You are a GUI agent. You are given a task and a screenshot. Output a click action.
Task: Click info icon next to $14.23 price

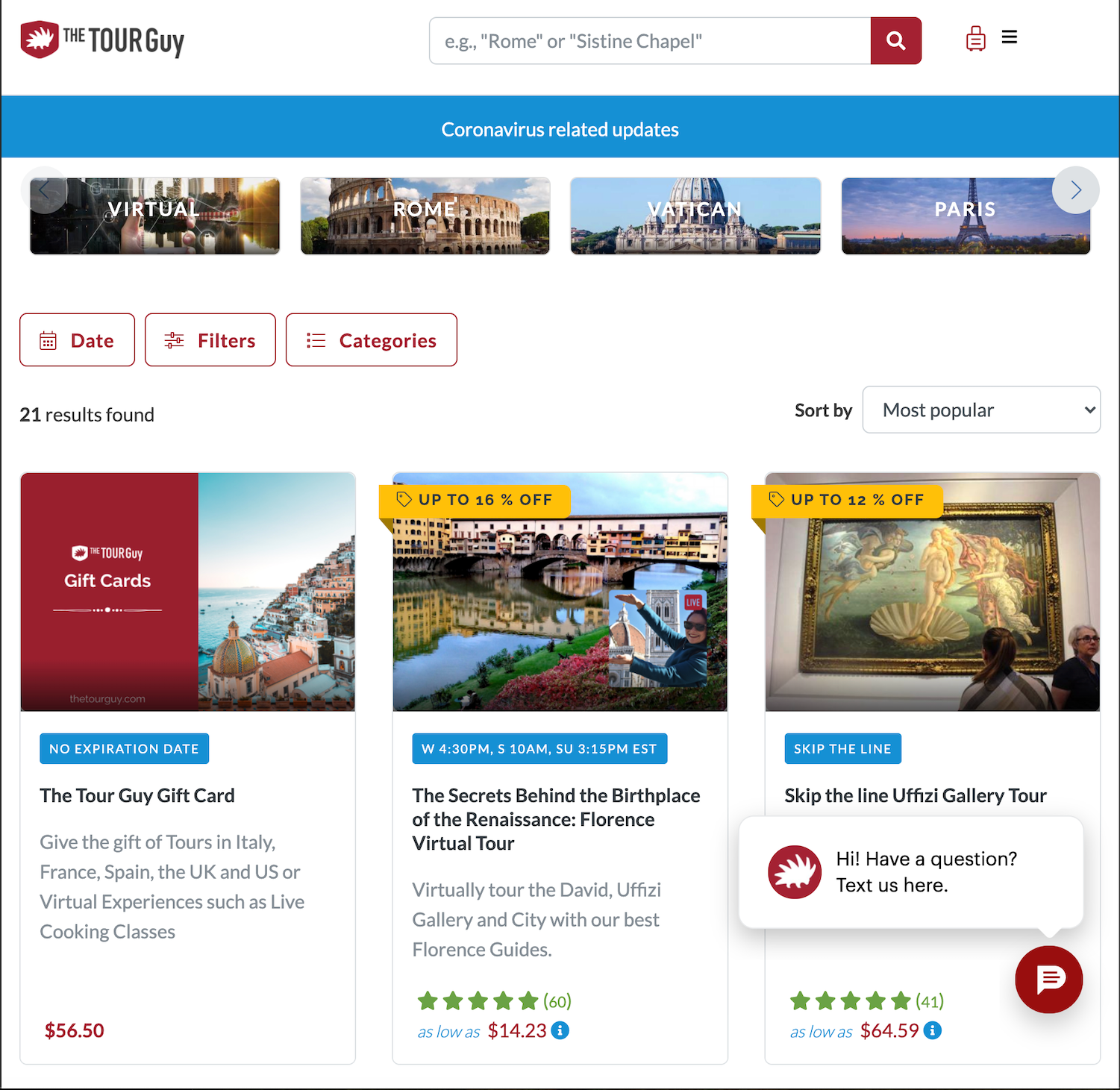click(x=560, y=1030)
